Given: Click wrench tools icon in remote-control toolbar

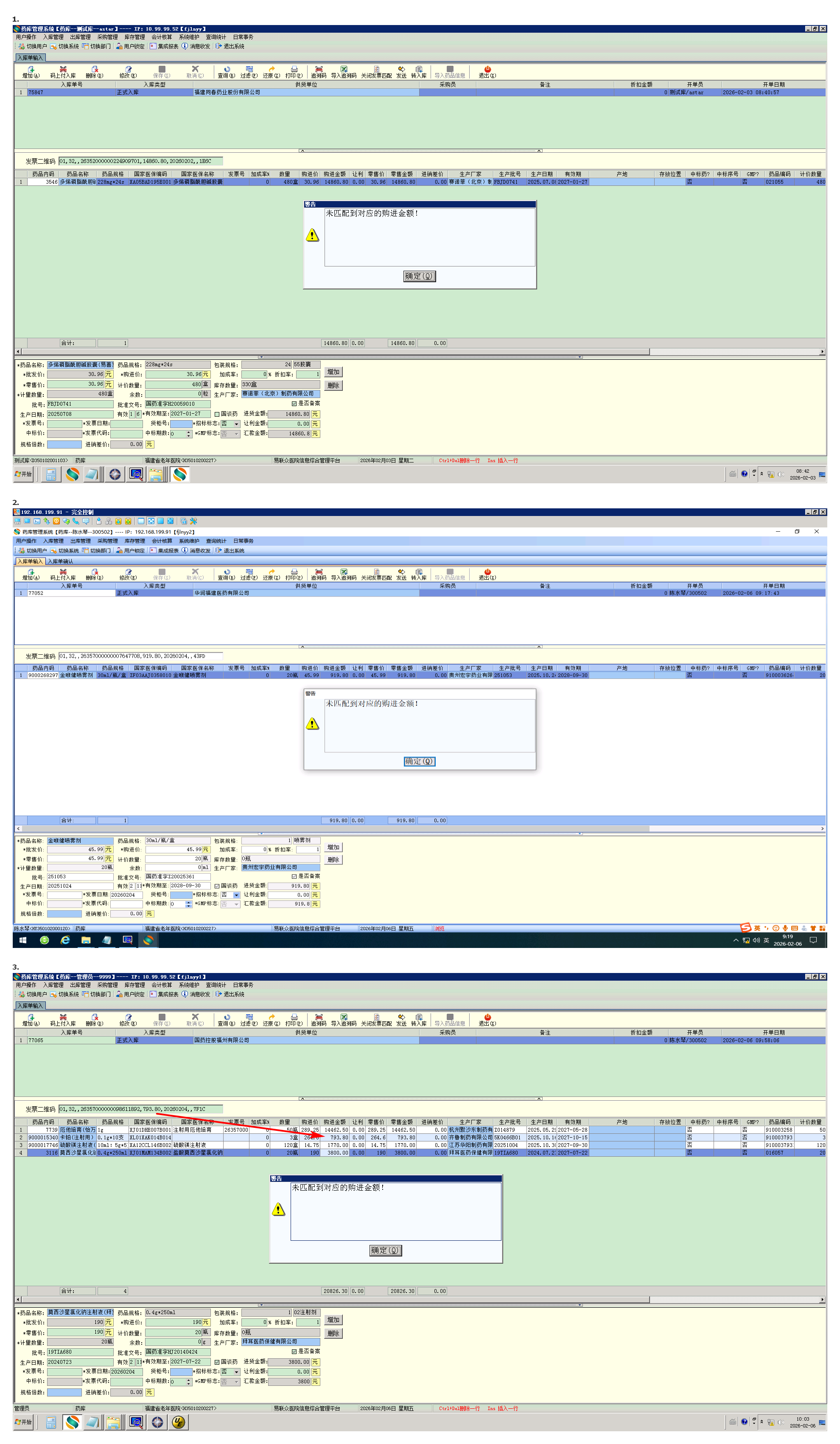Looking at the screenshot, I should click(194, 521).
